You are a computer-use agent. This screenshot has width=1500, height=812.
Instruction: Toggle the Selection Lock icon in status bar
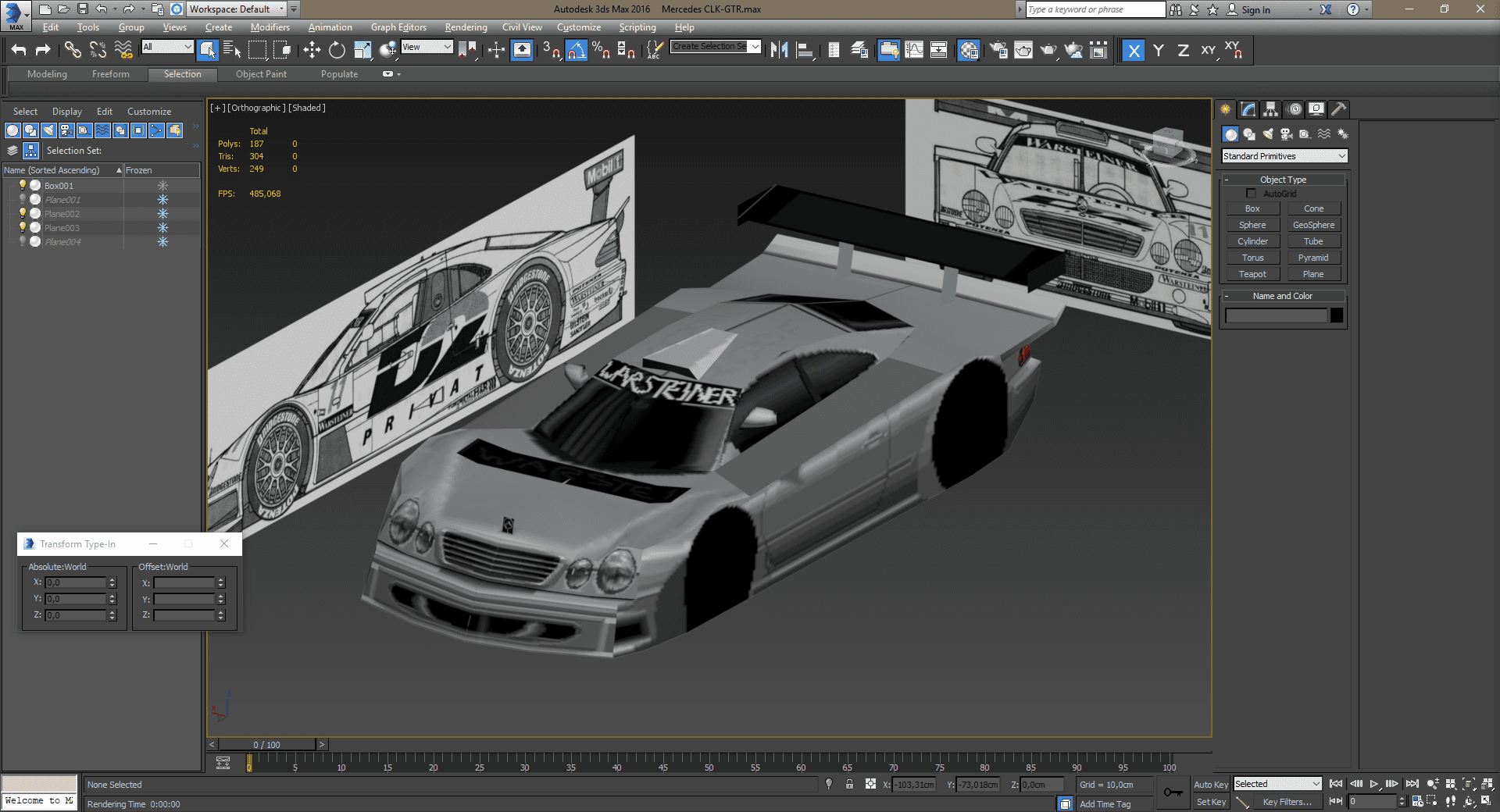click(849, 784)
